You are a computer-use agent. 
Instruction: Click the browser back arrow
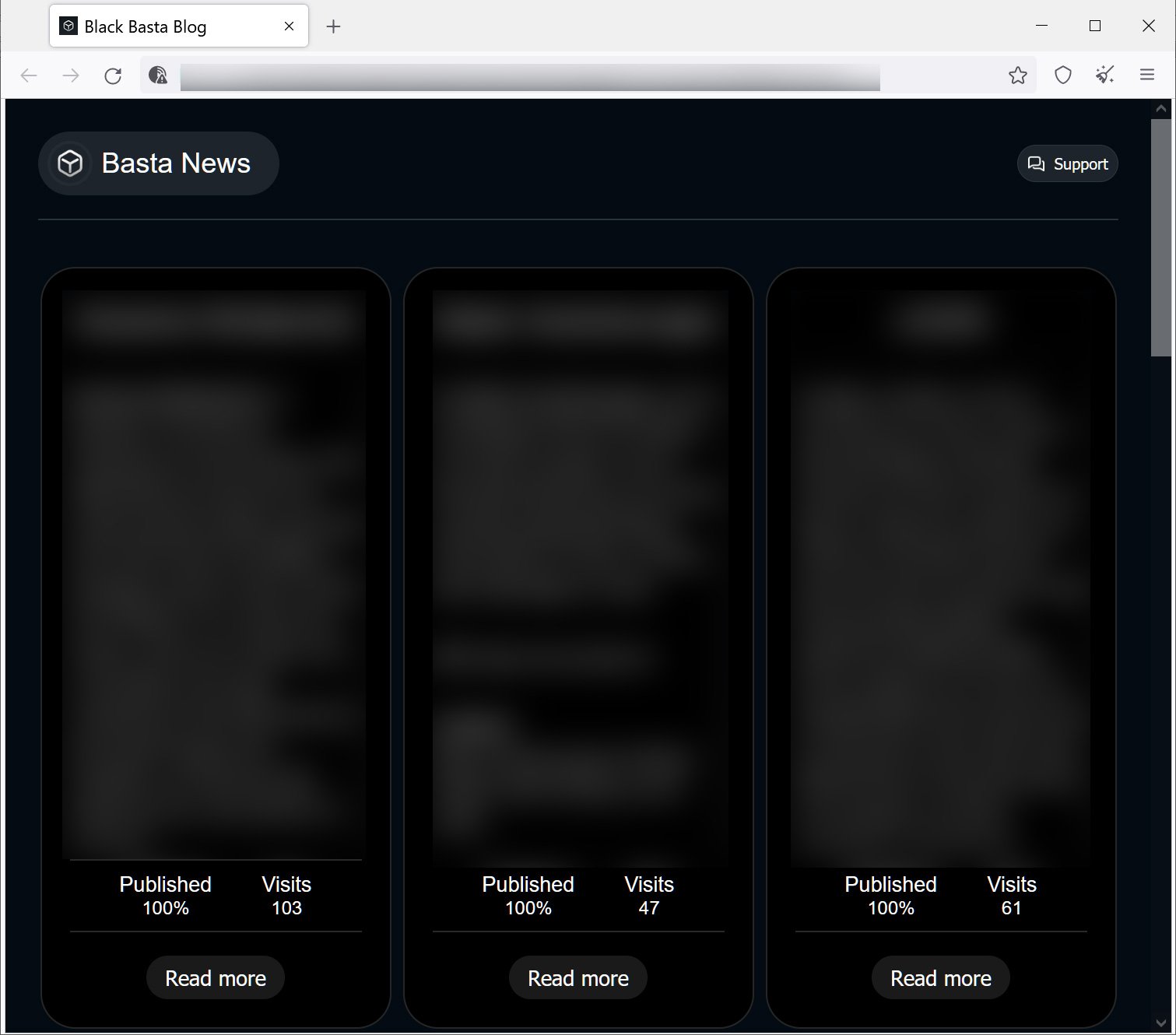29,75
